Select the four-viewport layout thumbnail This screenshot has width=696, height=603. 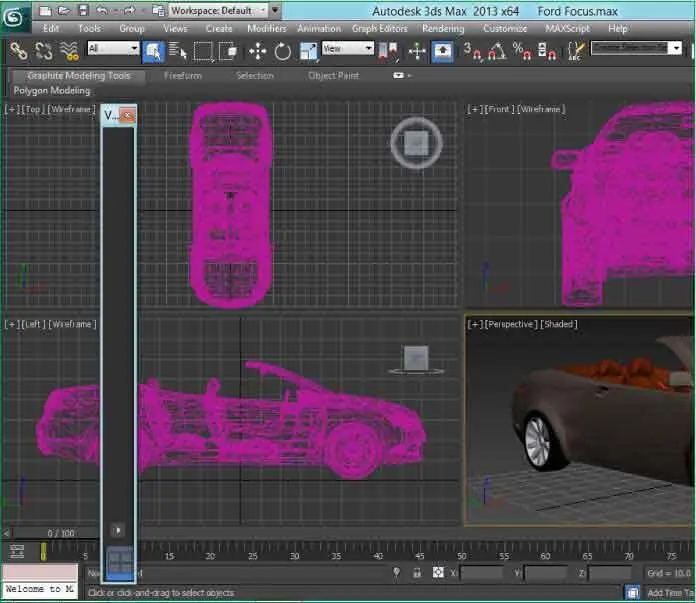click(x=120, y=563)
